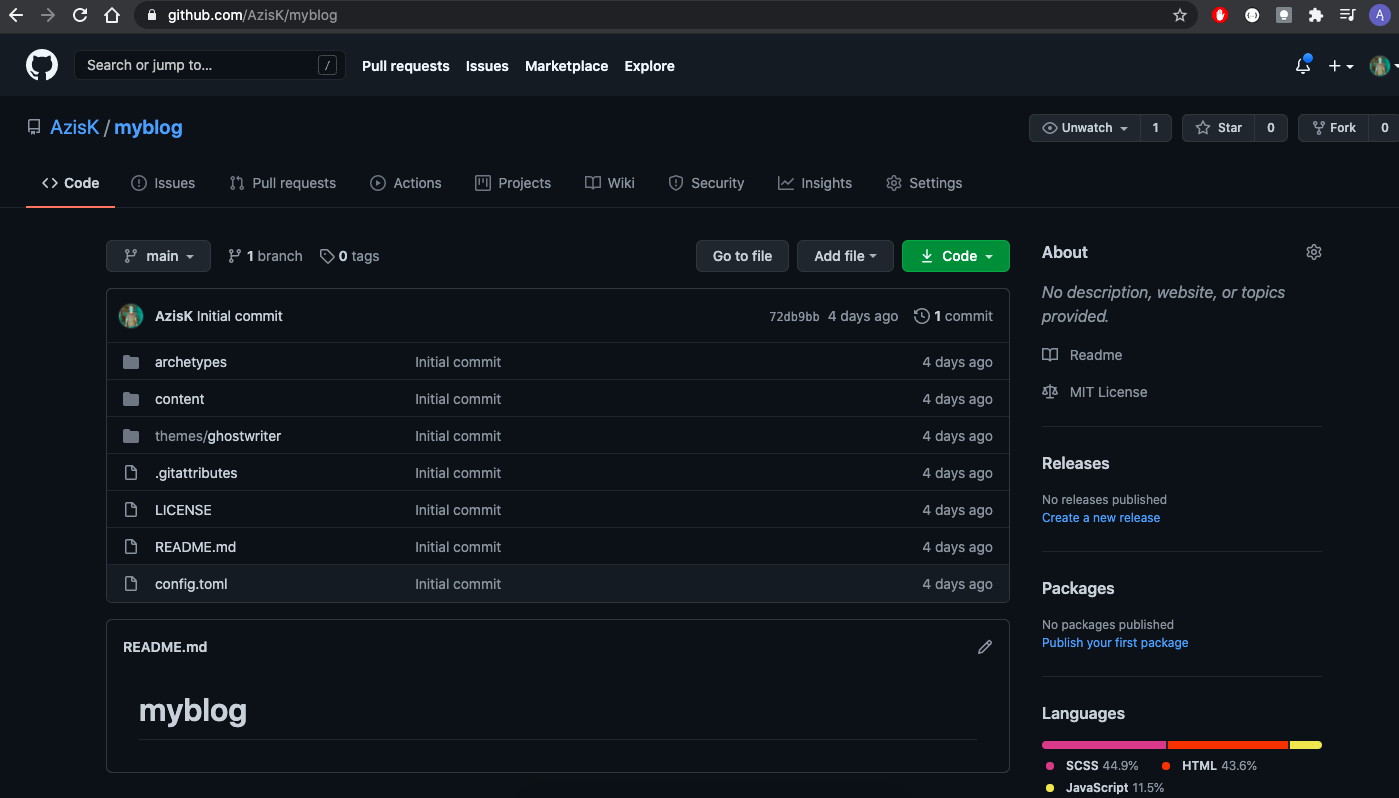Reload the page with refresh icon
Image resolution: width=1399 pixels, height=798 pixels.
[x=80, y=15]
